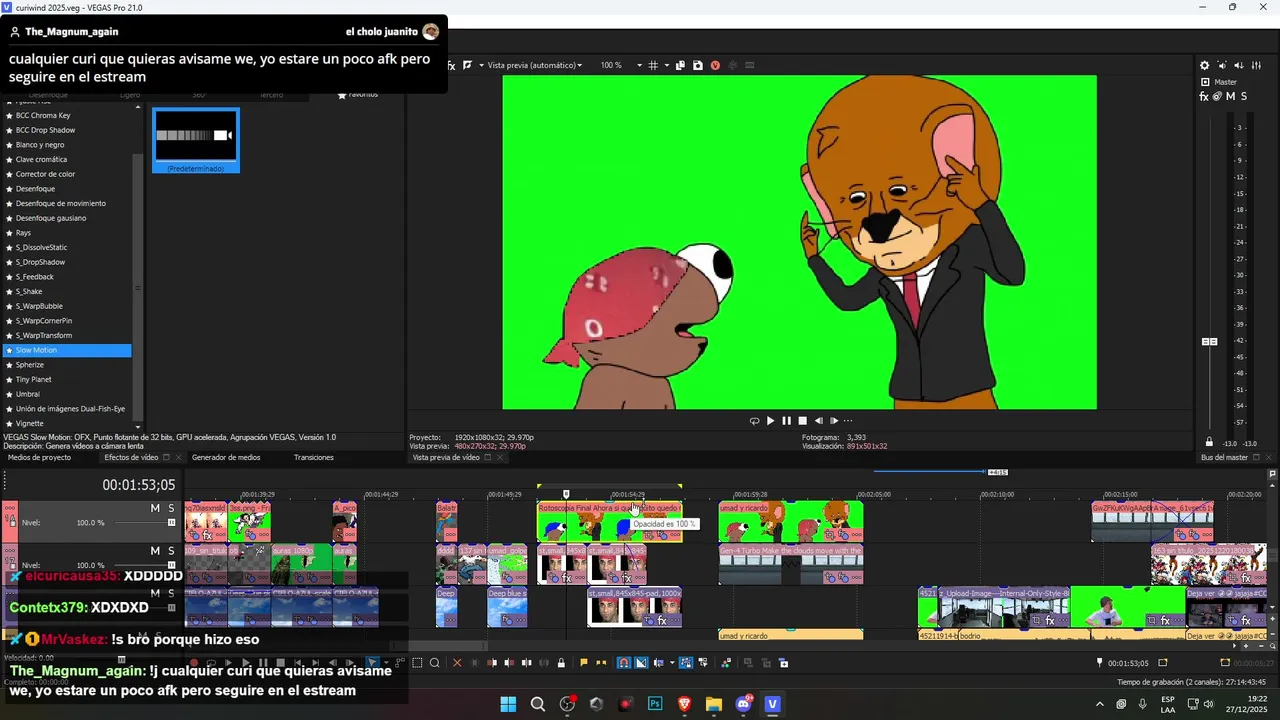The width and height of the screenshot is (1280, 720).
Task: Select the zoom magnifier edit tool
Action: pos(435,662)
